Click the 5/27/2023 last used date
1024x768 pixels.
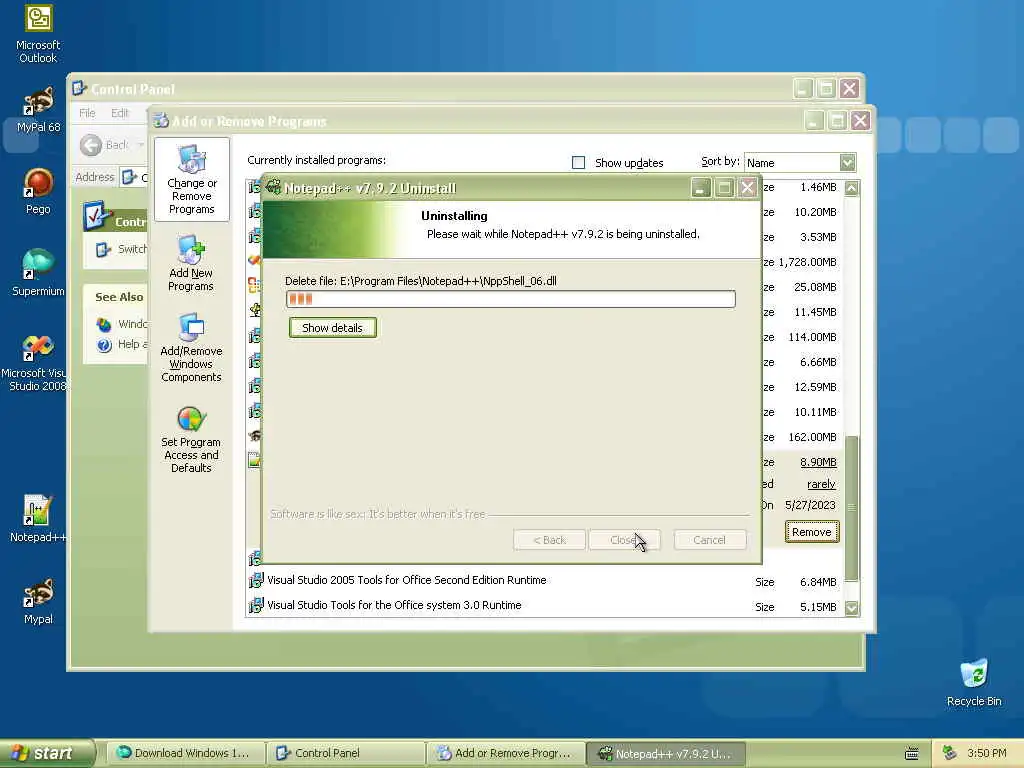[810, 505]
